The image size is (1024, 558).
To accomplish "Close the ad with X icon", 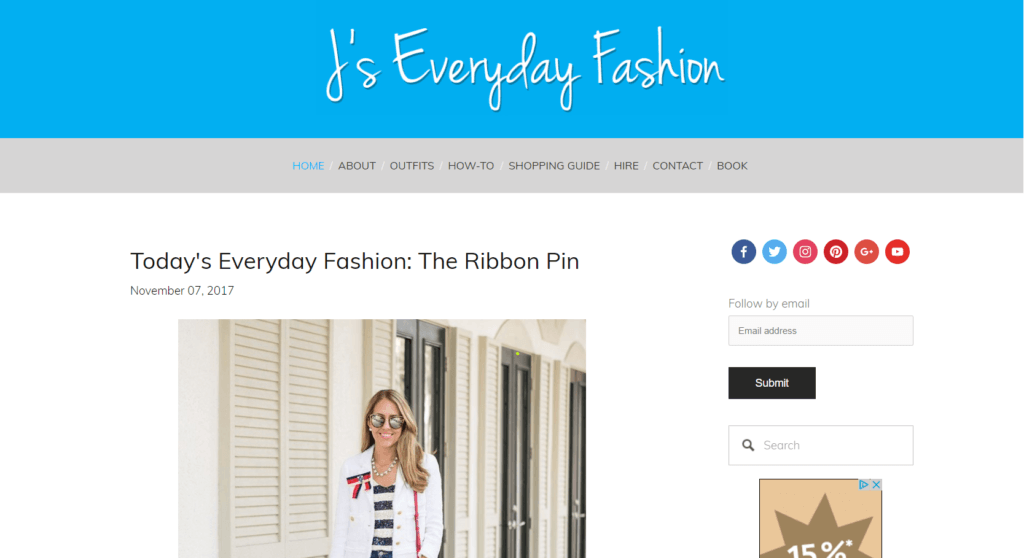I will coord(876,485).
